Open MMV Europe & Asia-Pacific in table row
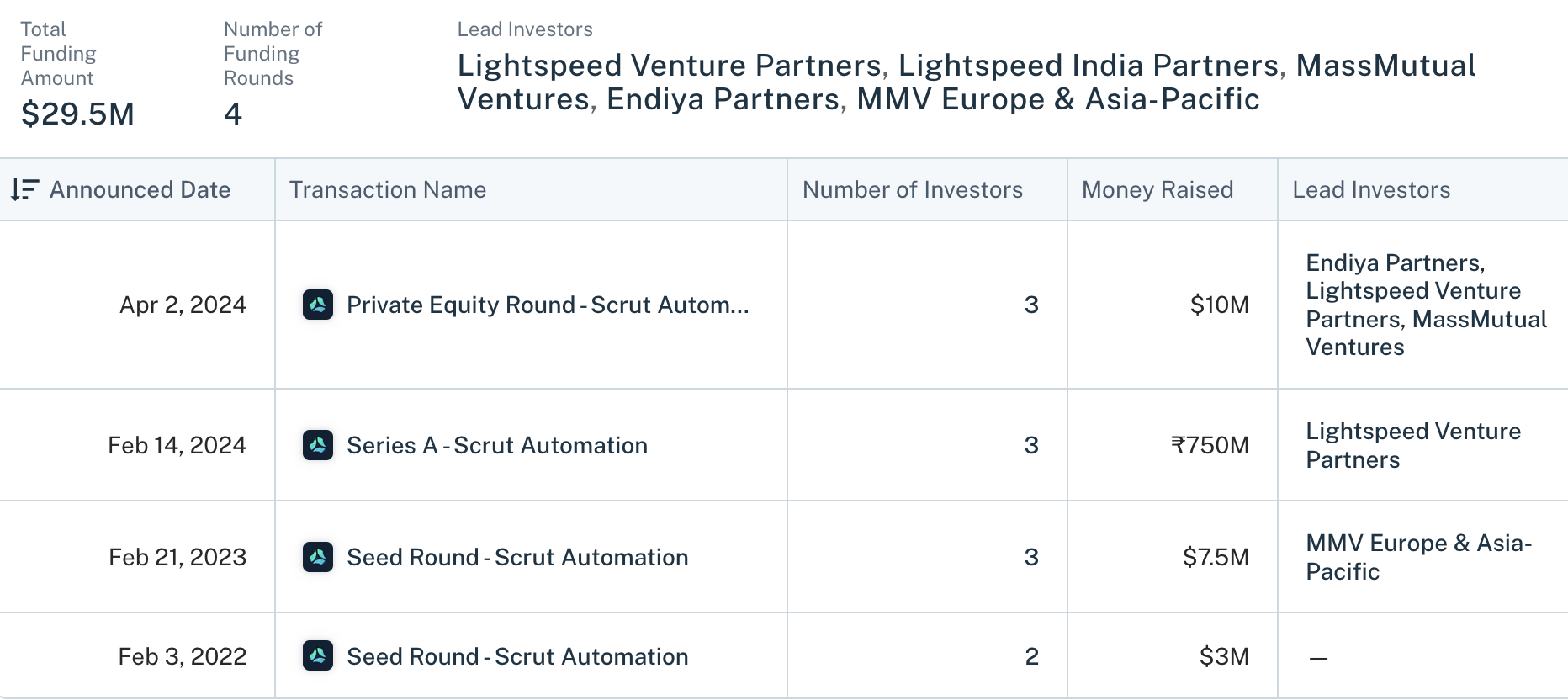 click(x=1418, y=557)
